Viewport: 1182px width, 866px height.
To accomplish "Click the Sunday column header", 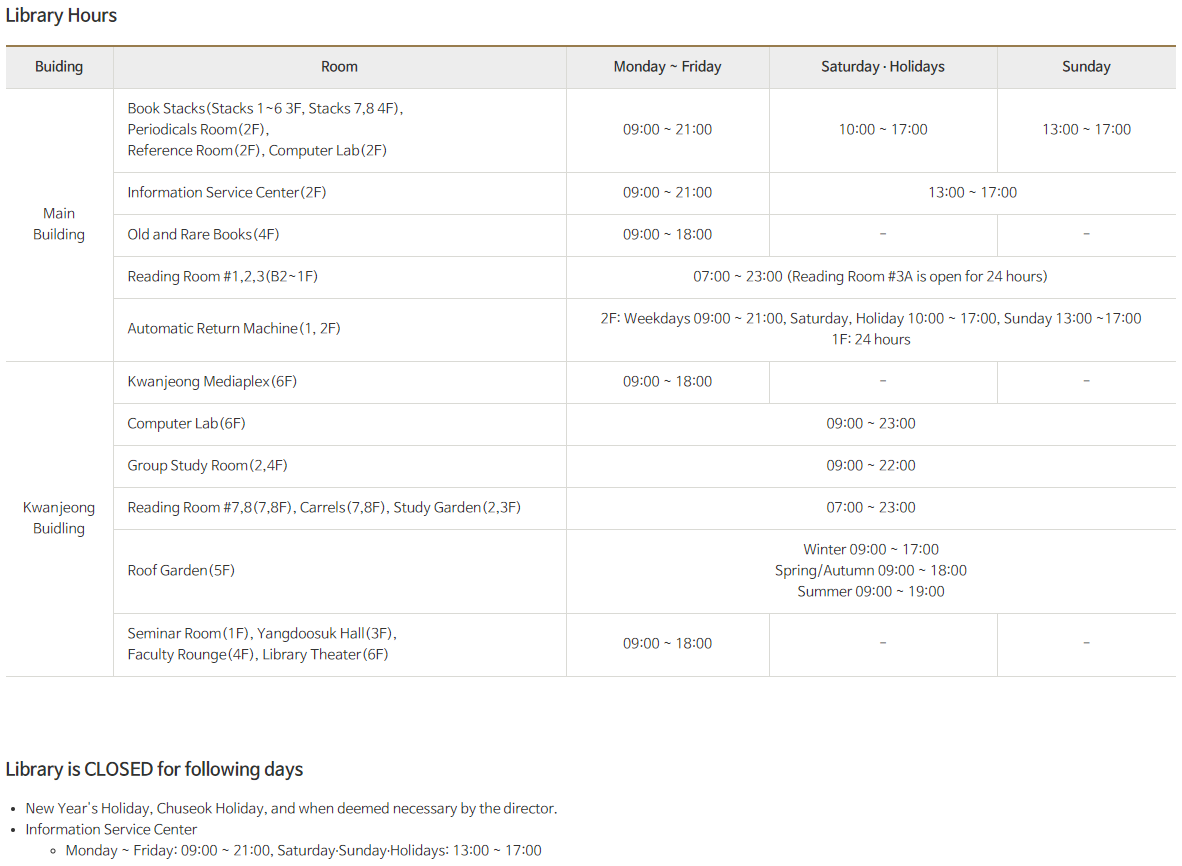I will click(1086, 67).
